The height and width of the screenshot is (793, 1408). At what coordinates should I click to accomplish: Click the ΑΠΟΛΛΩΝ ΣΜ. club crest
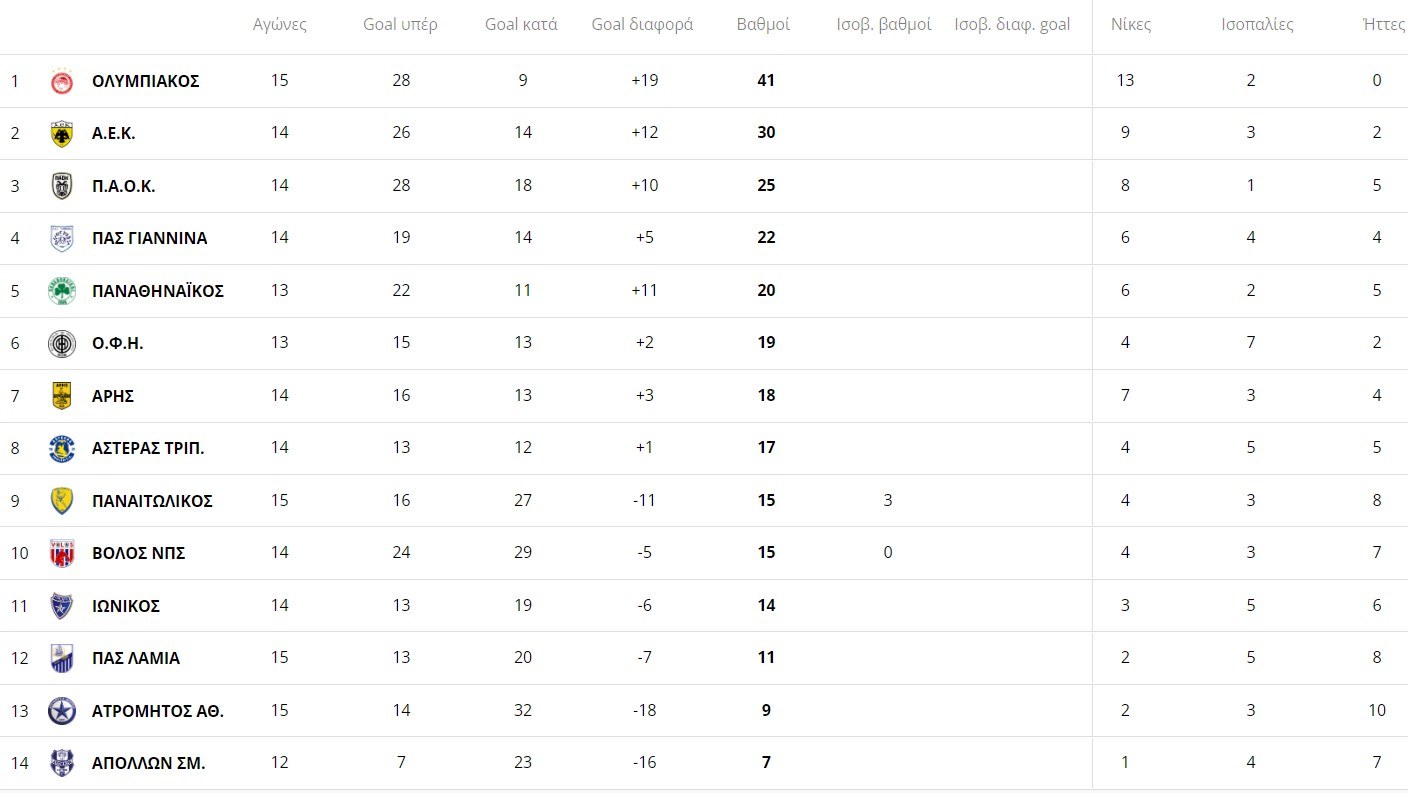click(62, 763)
